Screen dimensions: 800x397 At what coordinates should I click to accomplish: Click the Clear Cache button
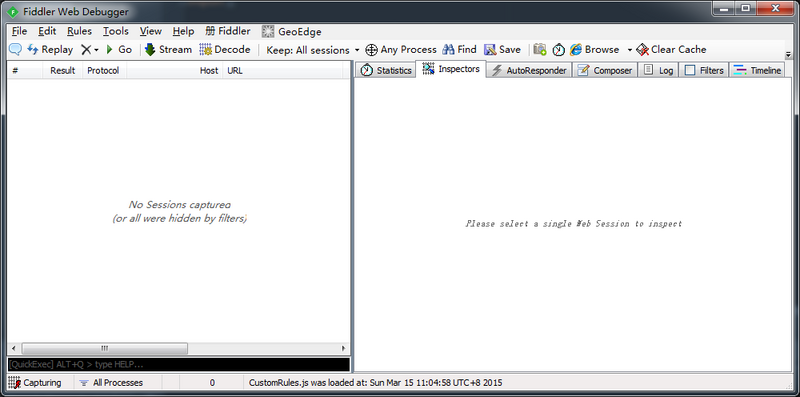click(x=671, y=49)
